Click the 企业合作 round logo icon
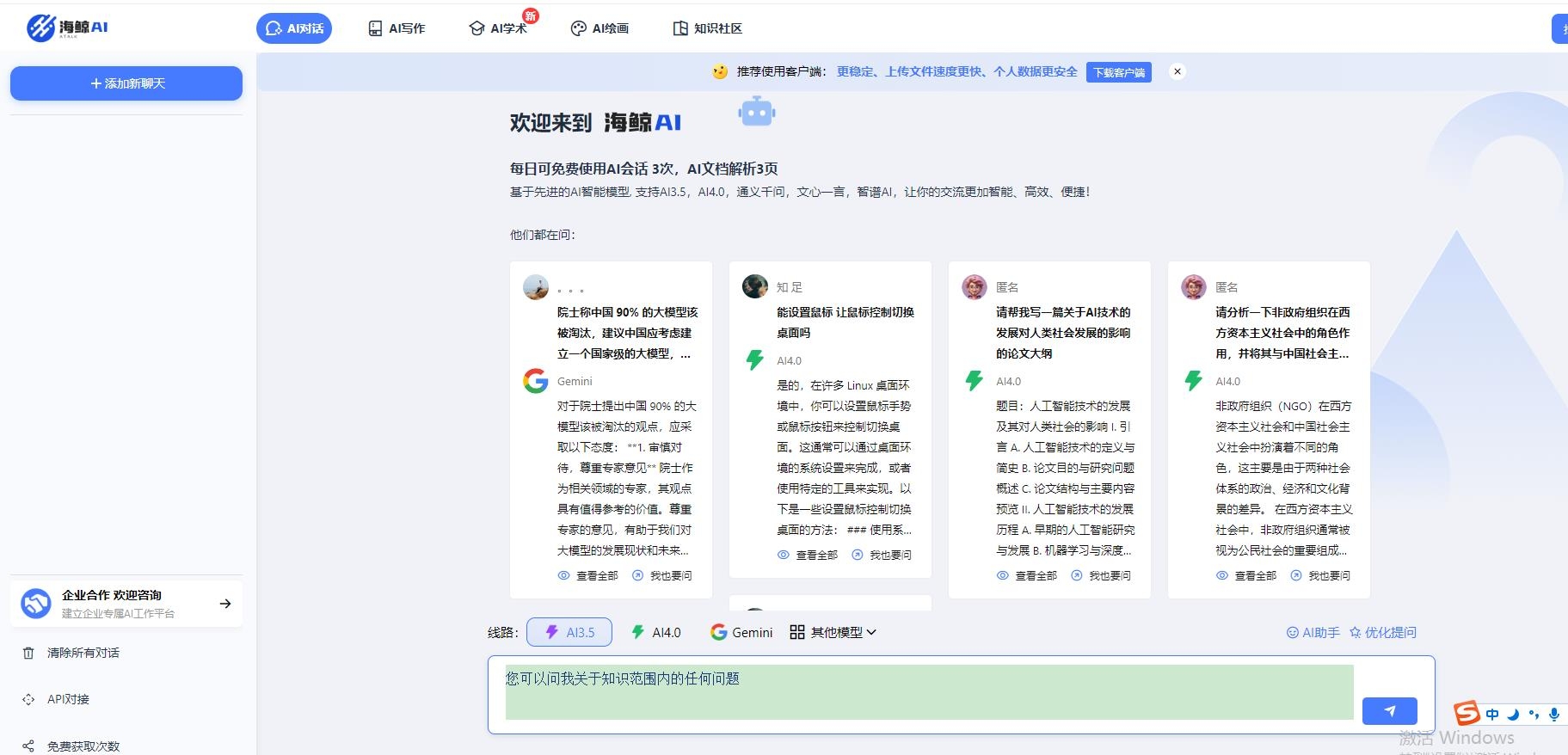 [x=36, y=604]
